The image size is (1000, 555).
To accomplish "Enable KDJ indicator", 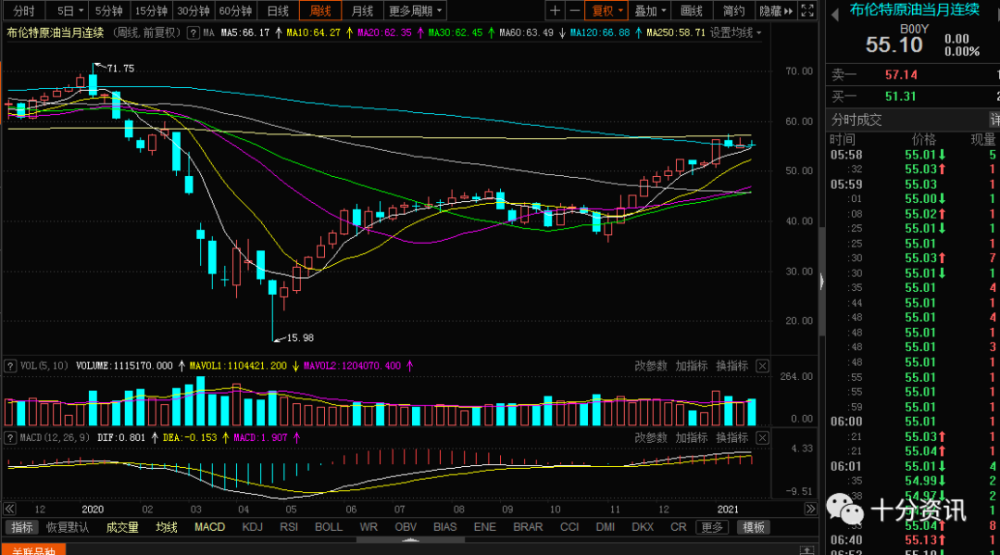I will tap(252, 528).
